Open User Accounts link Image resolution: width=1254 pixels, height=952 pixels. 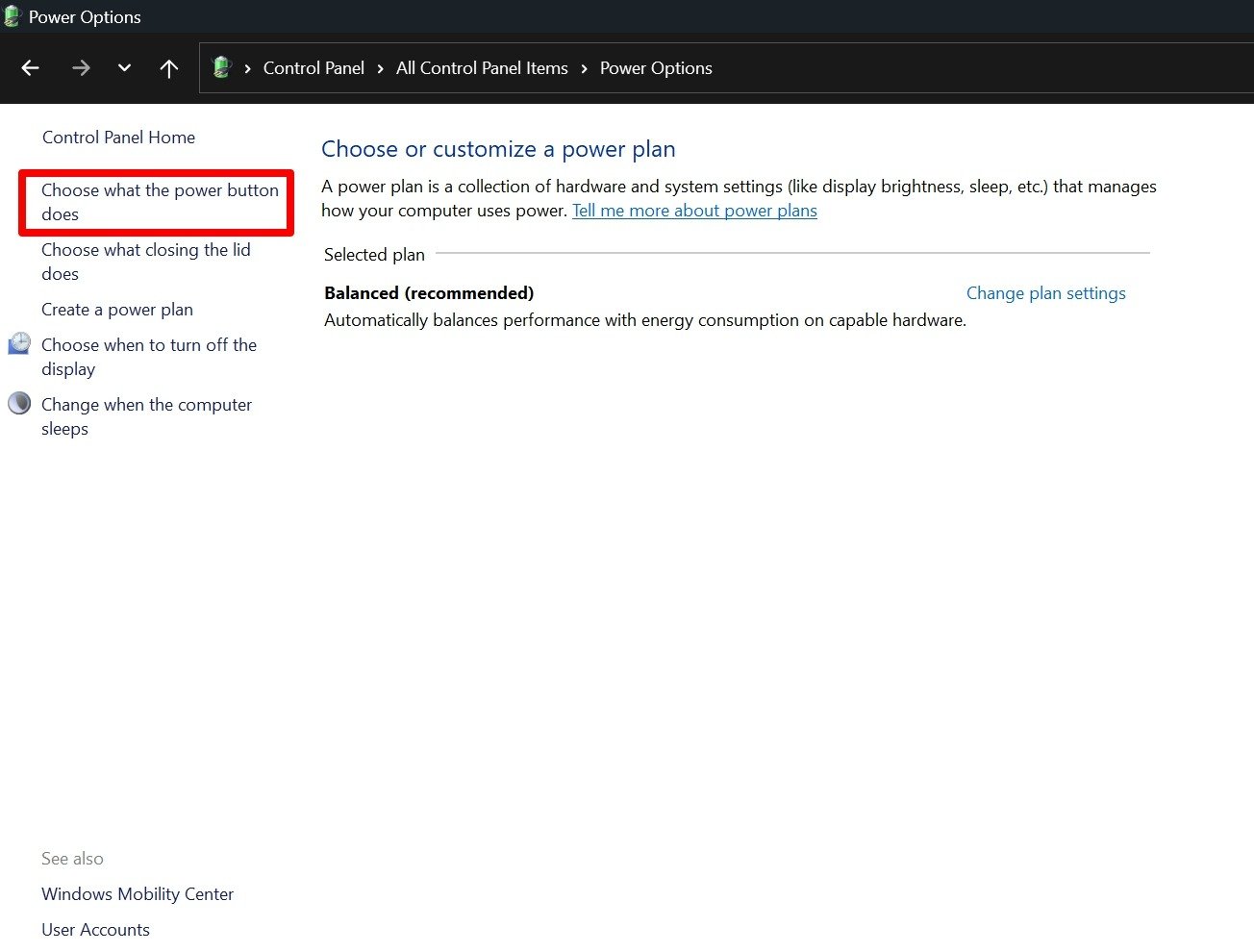[95, 930]
